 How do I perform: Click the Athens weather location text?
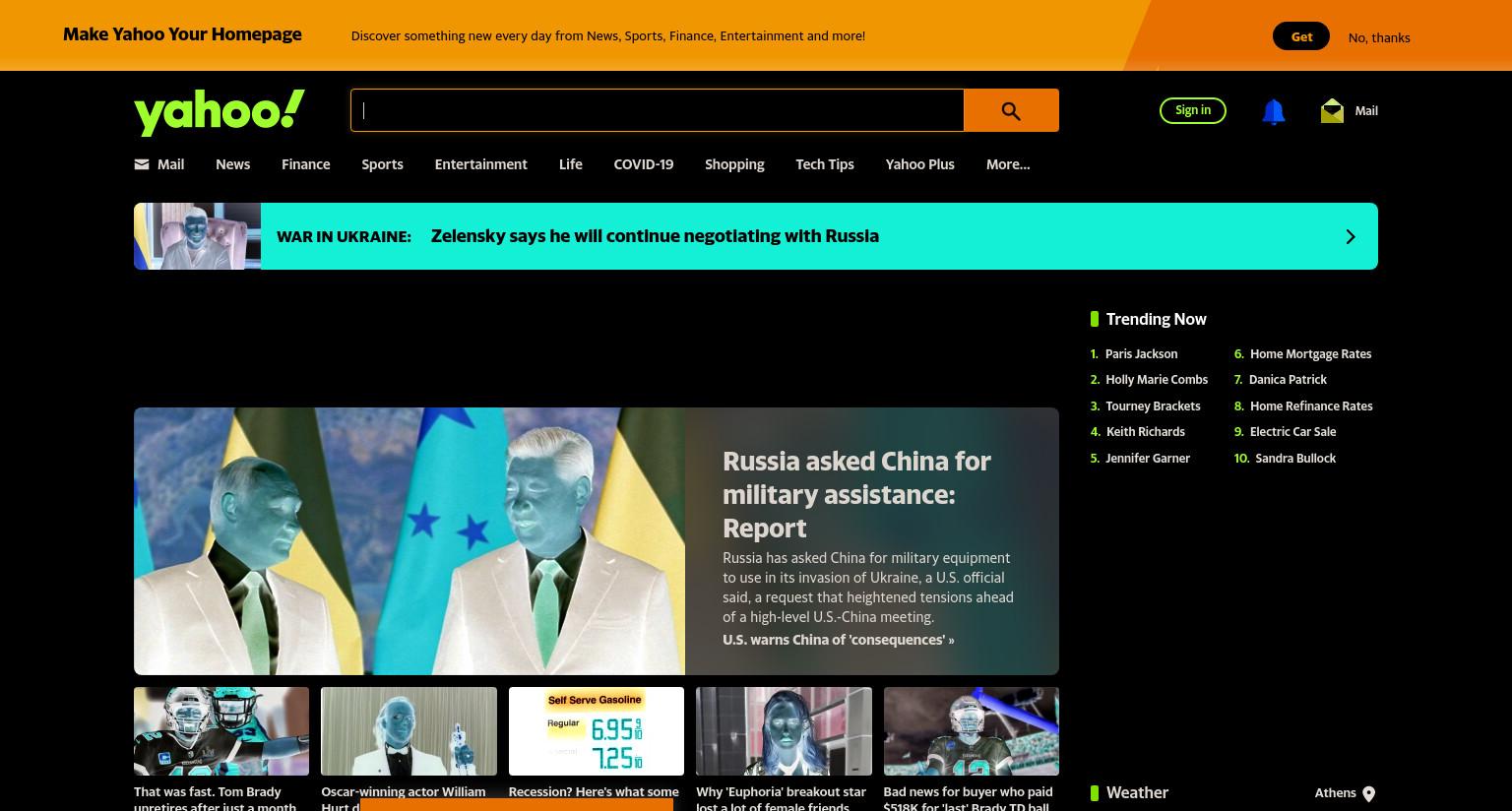coord(1335,793)
